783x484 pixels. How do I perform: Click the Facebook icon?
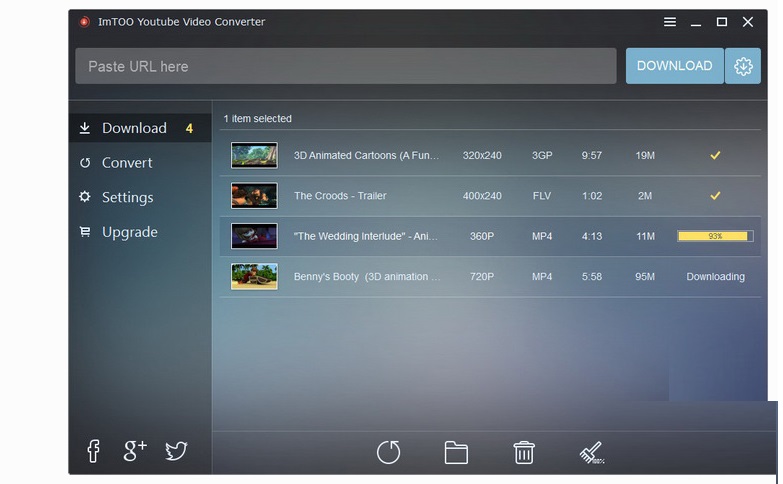point(93,451)
